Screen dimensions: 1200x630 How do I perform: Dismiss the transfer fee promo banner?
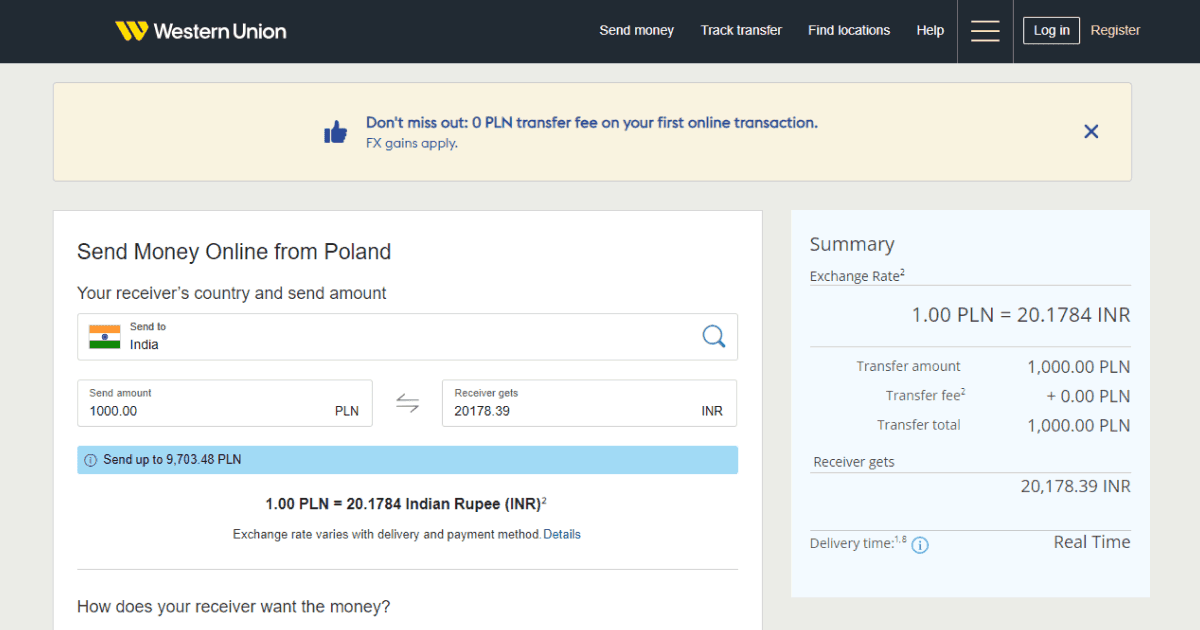click(1091, 131)
